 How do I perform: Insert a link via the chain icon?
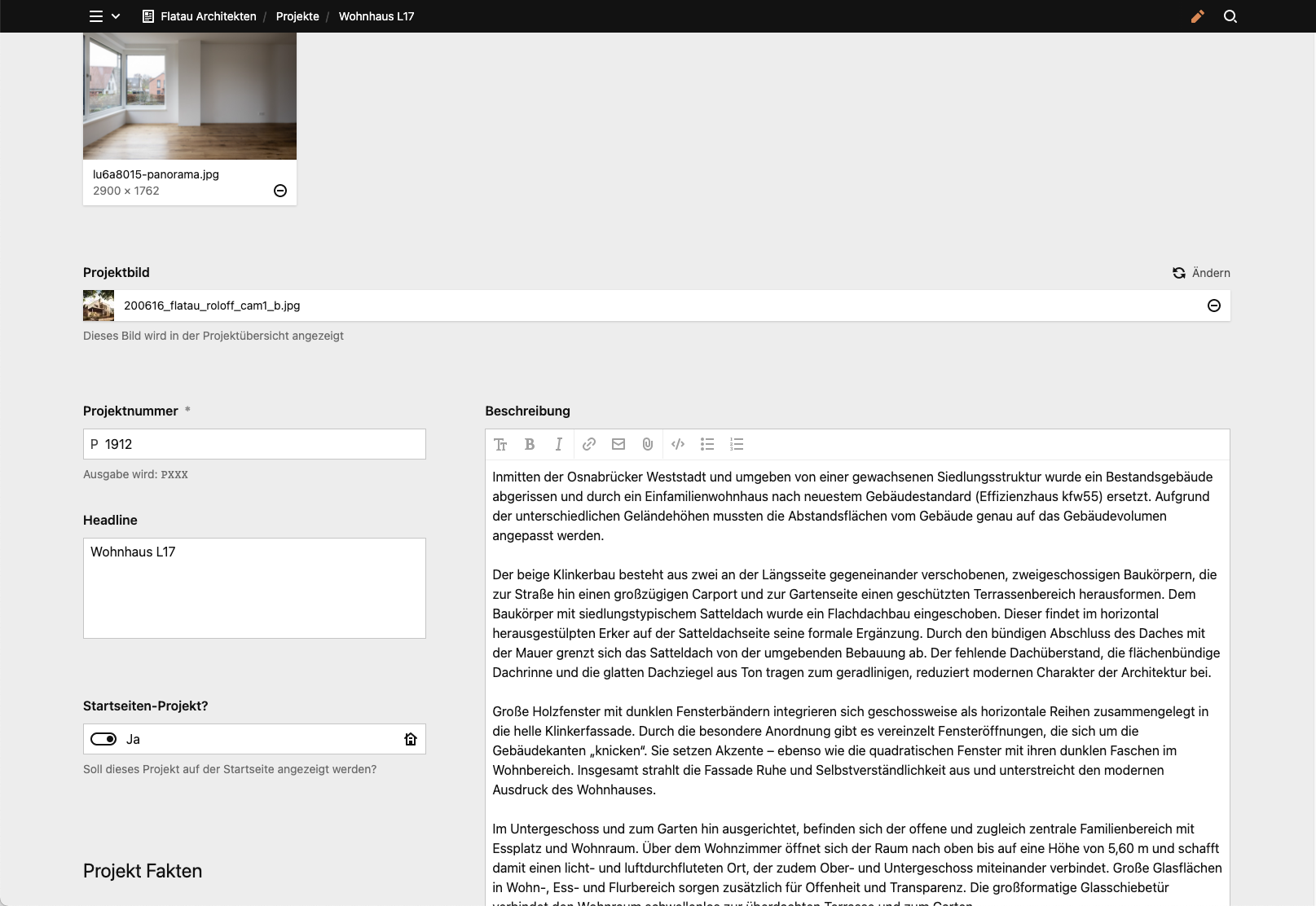(x=588, y=444)
